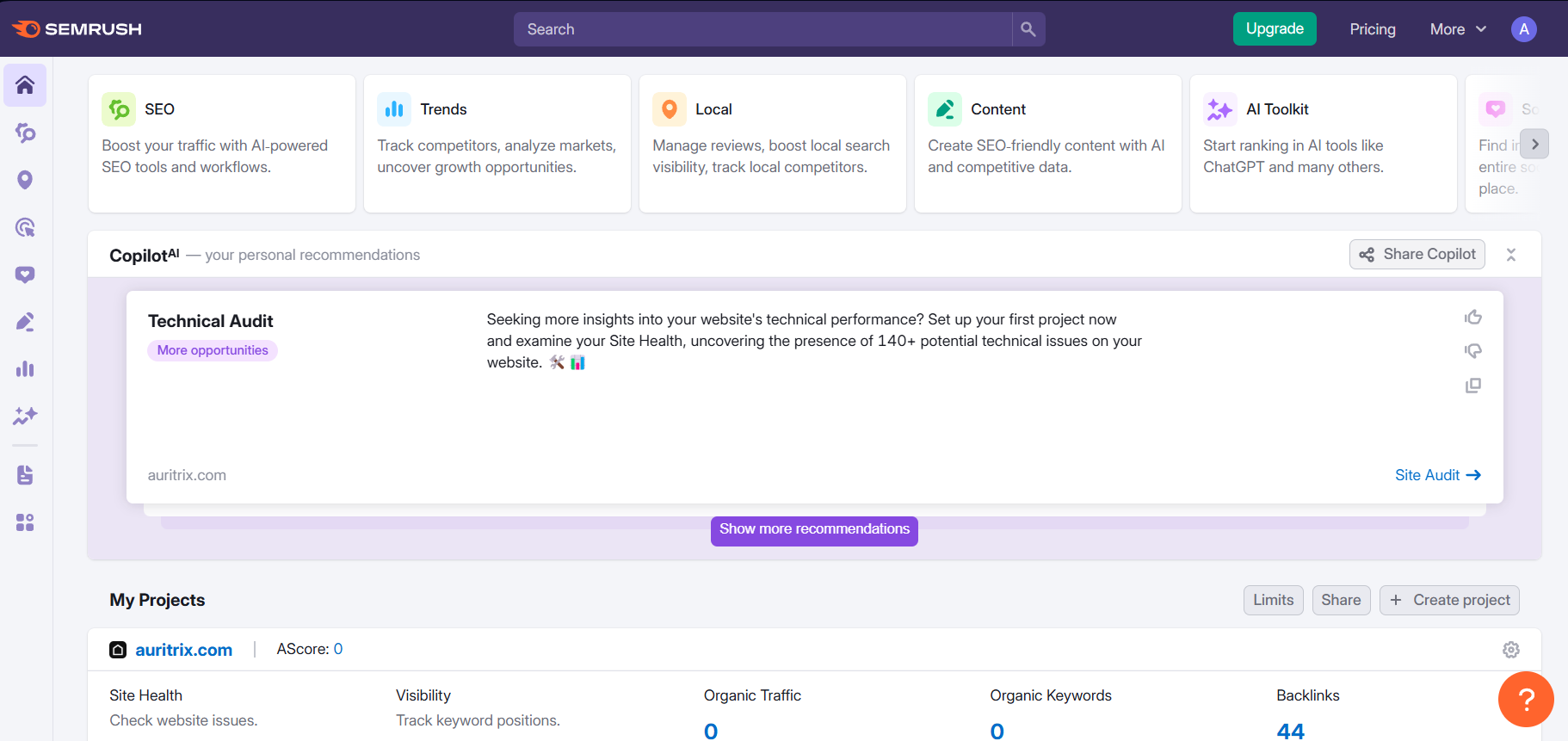Viewport: 1568px width, 741px height.
Task: Click the search magnifier icon
Action: 1028,29
